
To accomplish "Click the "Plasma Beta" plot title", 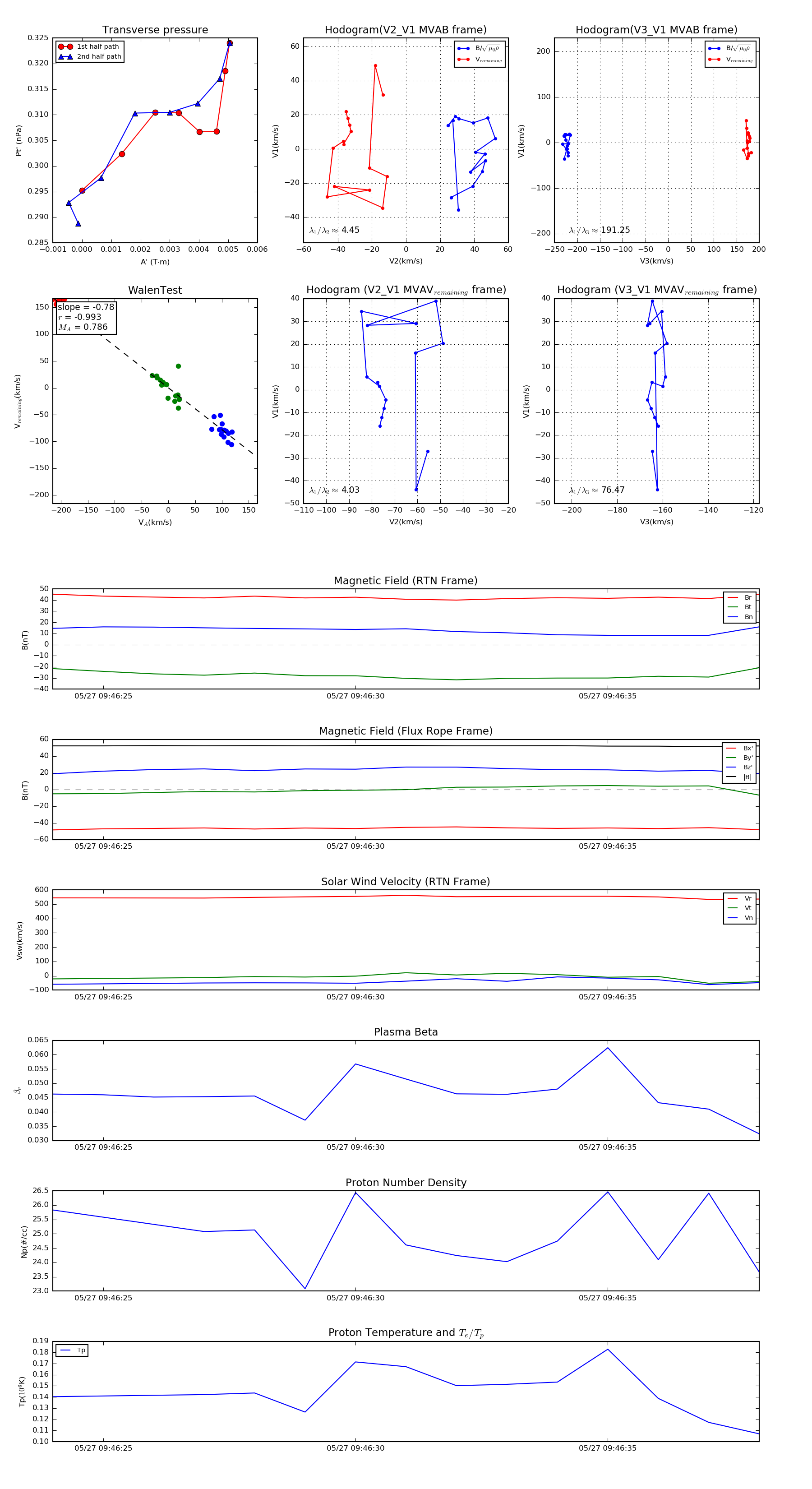I will pos(406,1032).
